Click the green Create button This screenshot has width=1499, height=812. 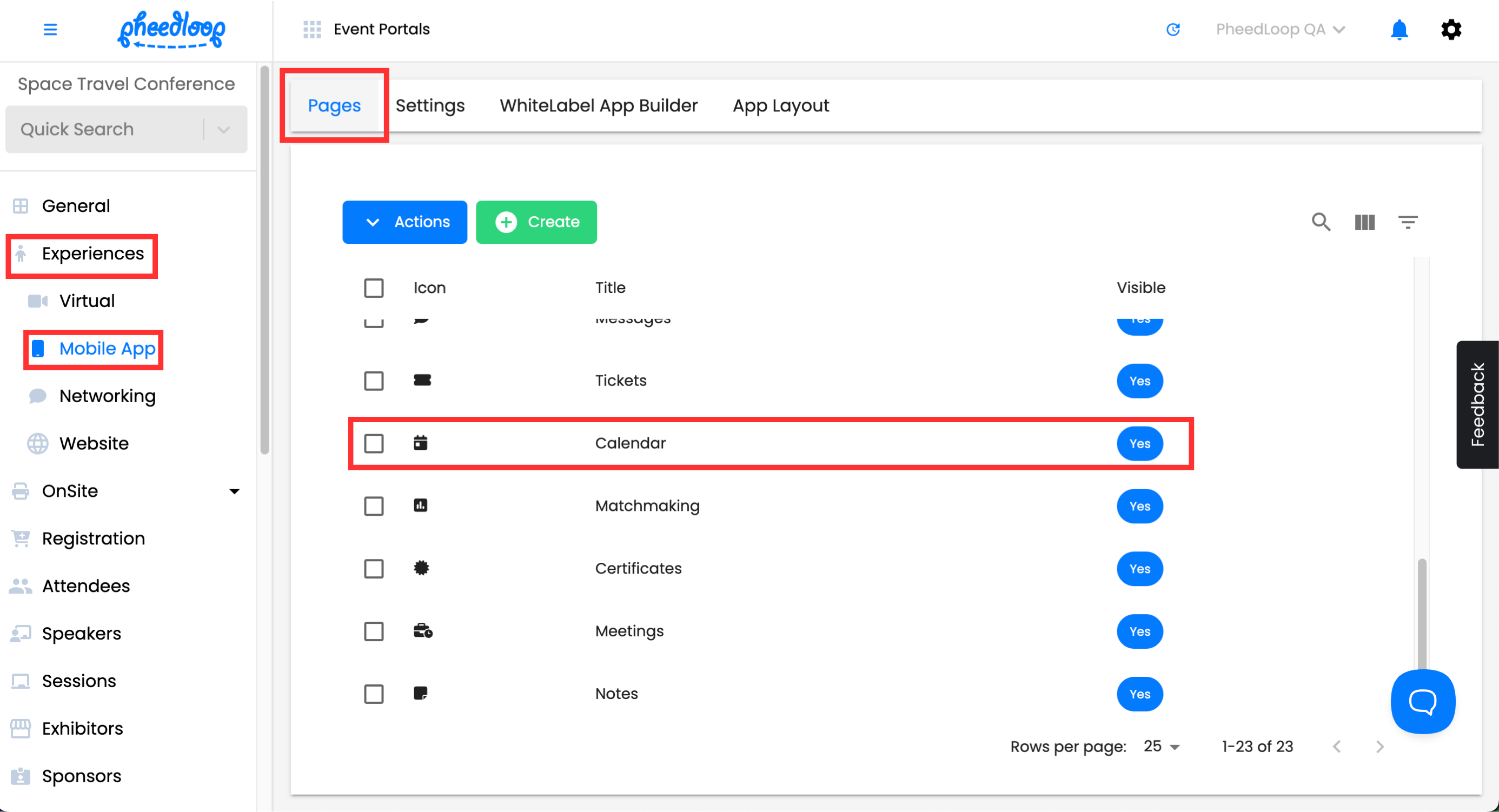pyautogui.click(x=536, y=222)
